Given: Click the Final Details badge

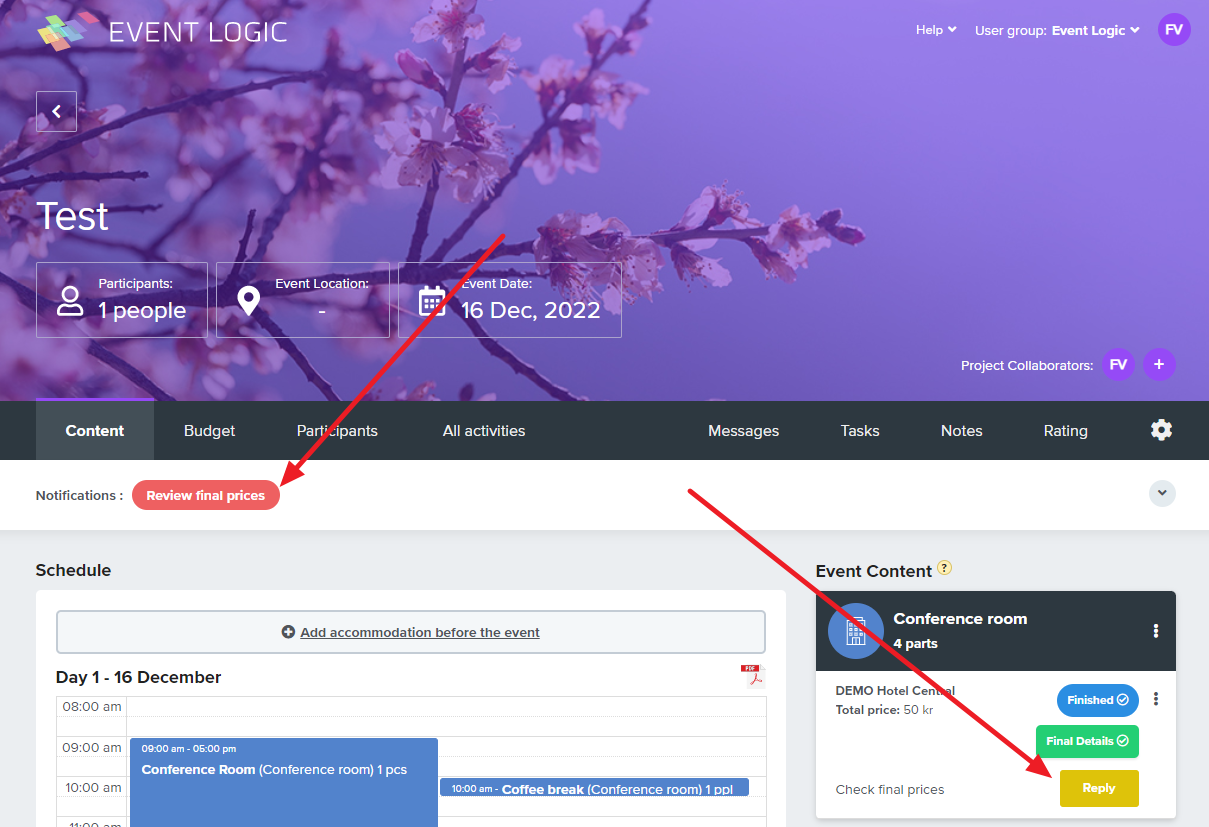Looking at the screenshot, I should click(1087, 741).
